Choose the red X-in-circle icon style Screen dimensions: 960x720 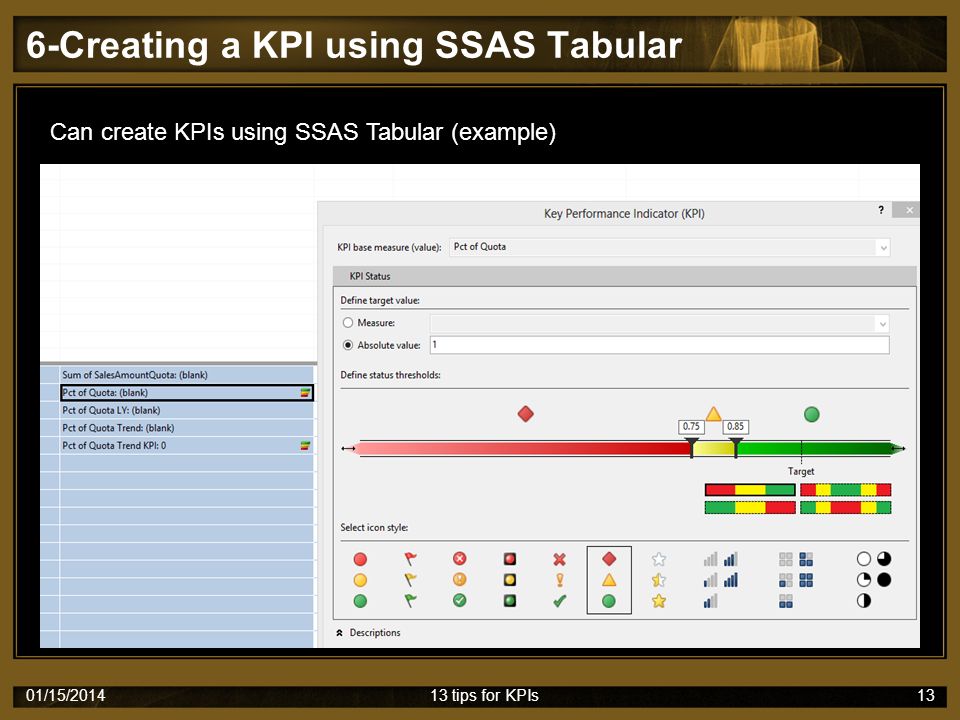[x=460, y=558]
